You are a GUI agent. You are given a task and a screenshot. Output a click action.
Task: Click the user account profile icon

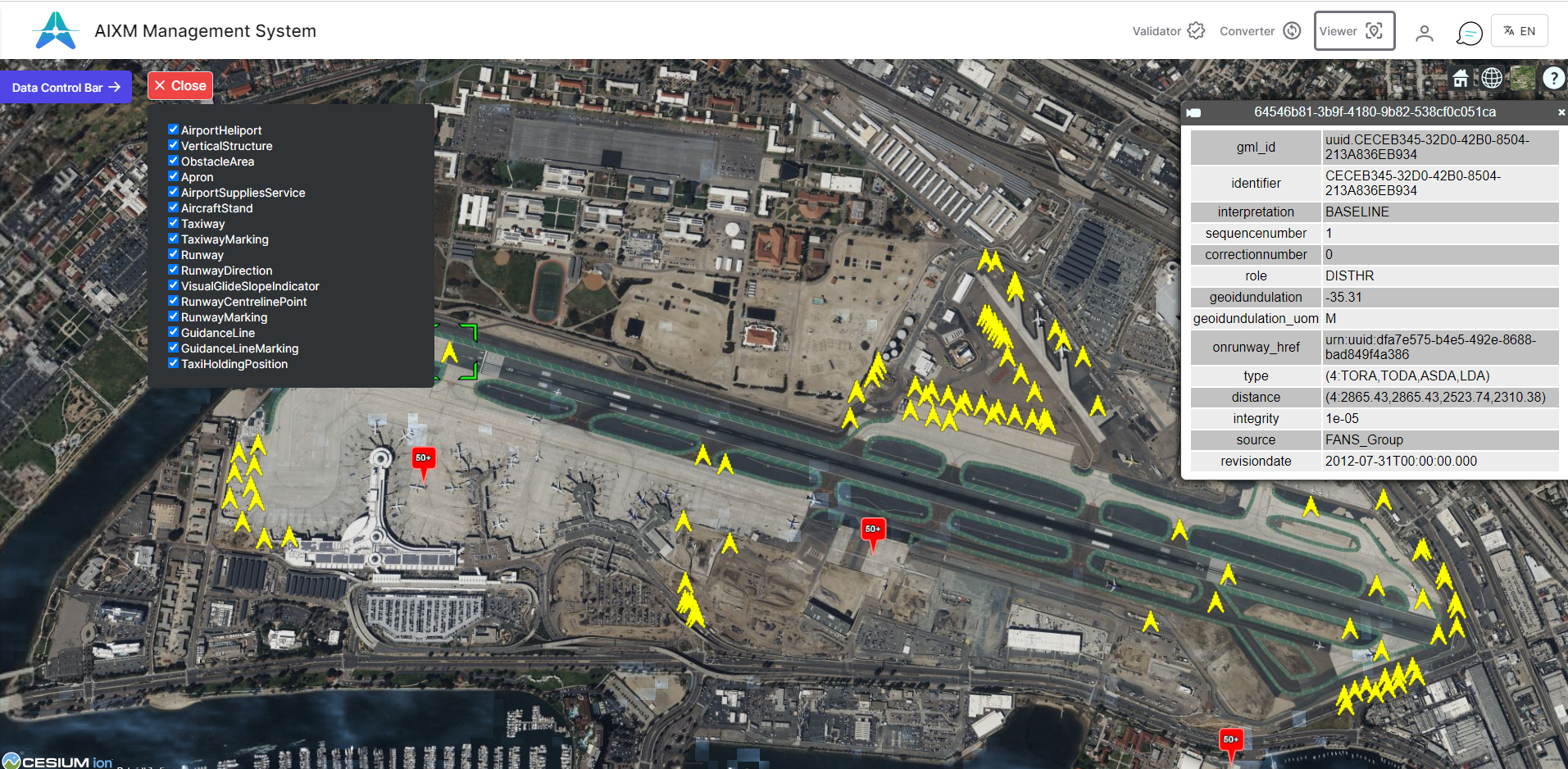click(x=1425, y=33)
